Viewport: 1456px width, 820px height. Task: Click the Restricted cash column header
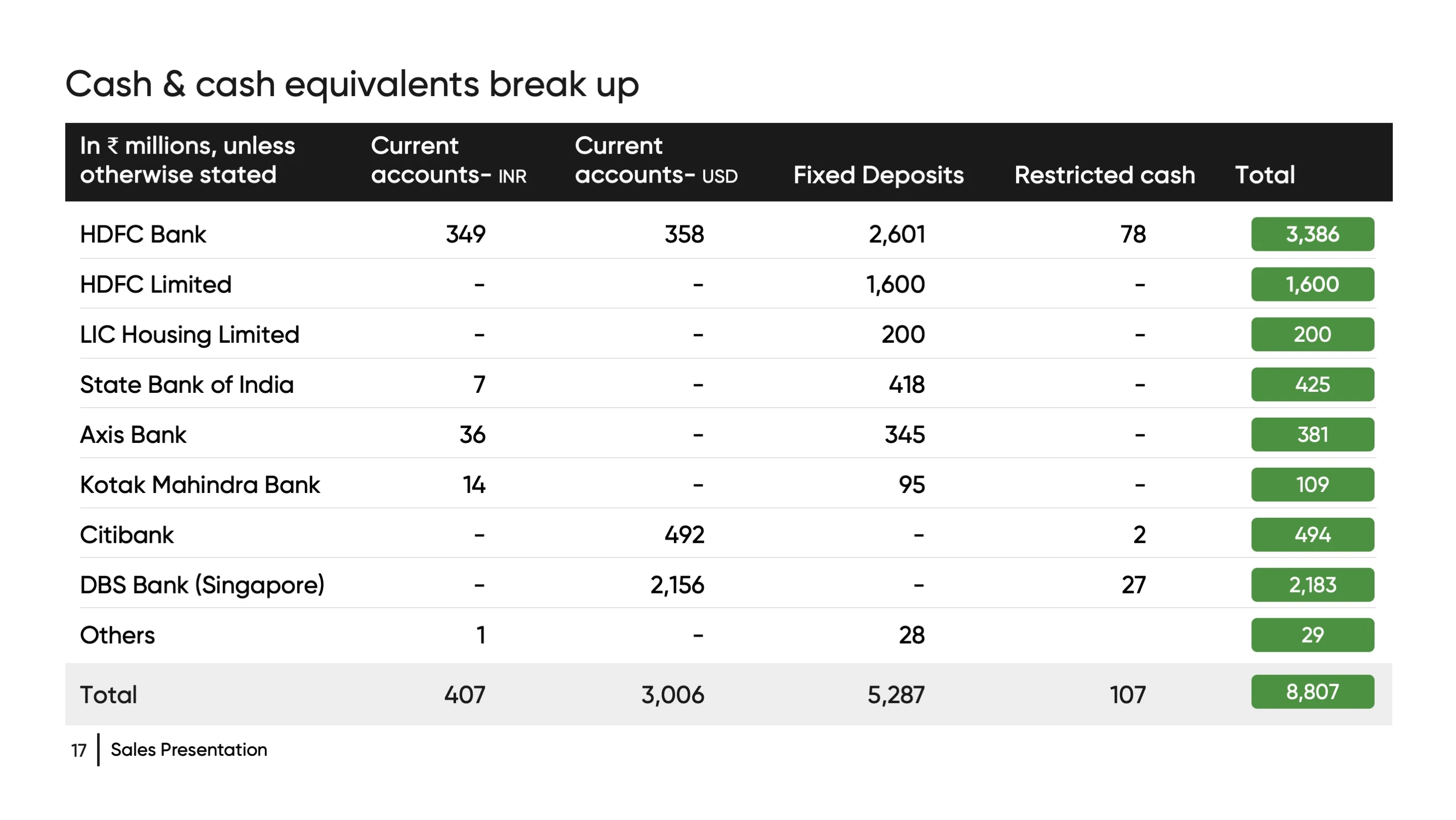tap(1105, 175)
